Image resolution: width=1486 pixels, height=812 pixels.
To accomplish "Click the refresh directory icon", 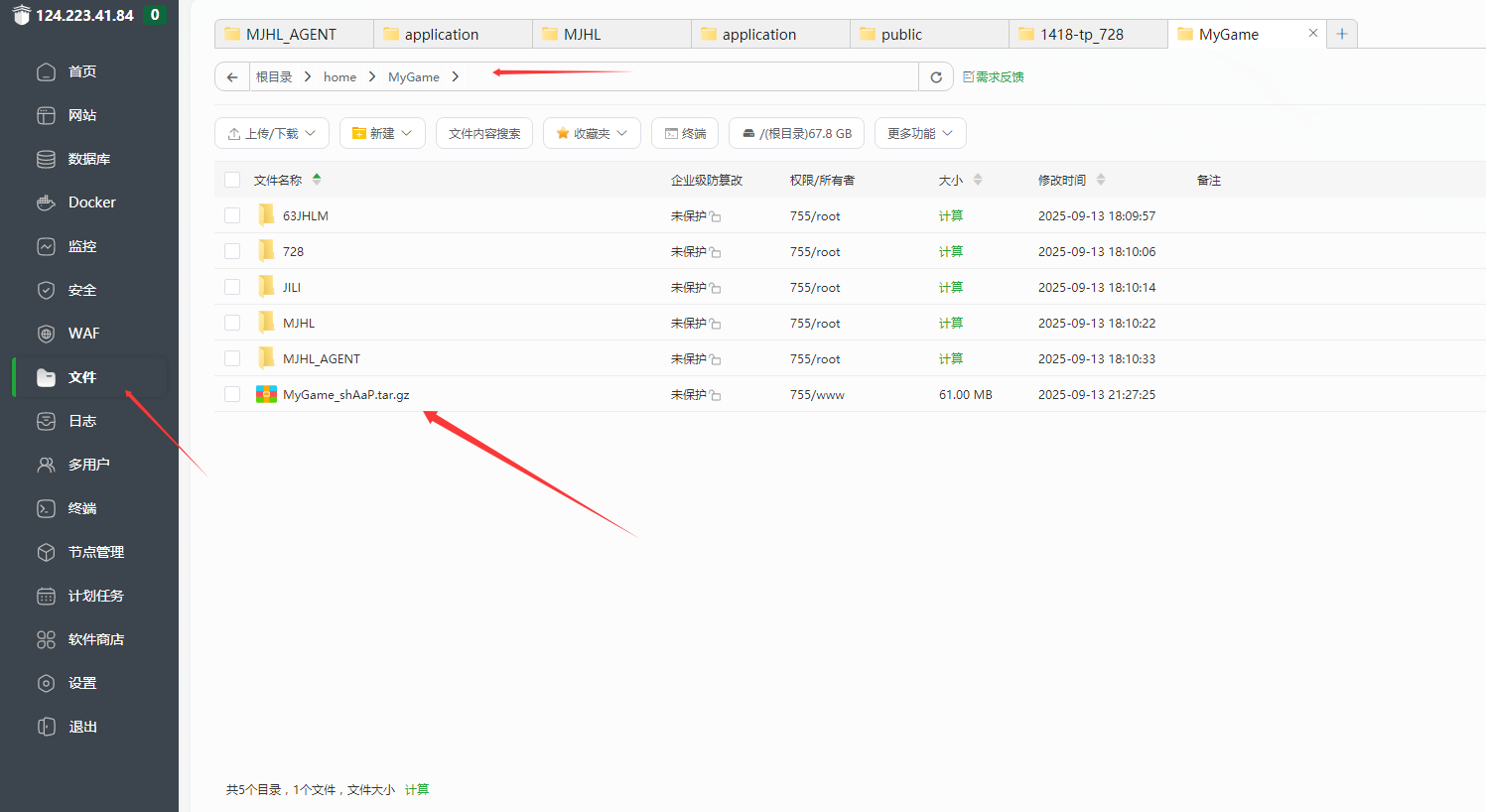I will 935,76.
